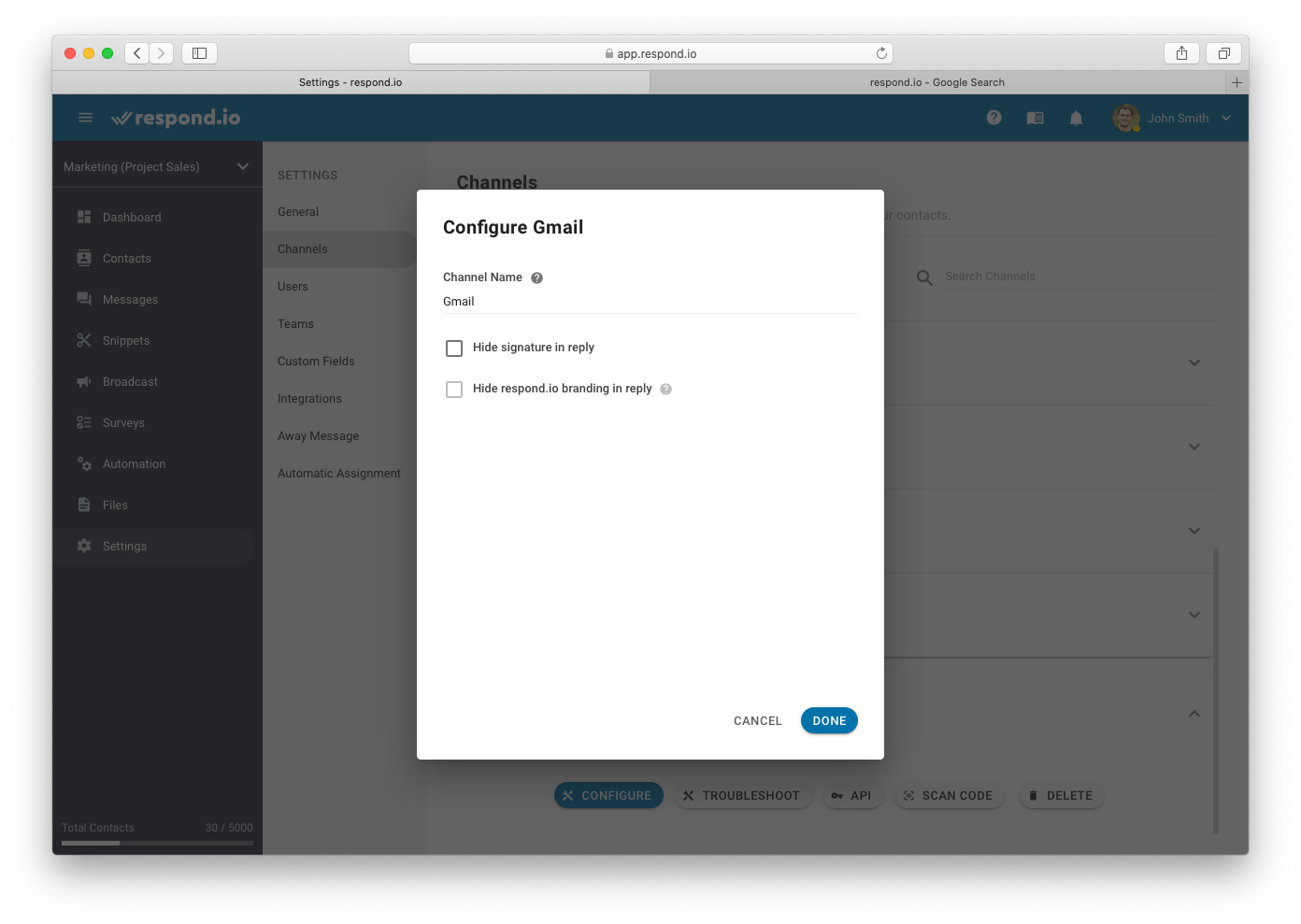The height and width of the screenshot is (924, 1301).
Task: Click the DELETE button
Action: 1061,795
